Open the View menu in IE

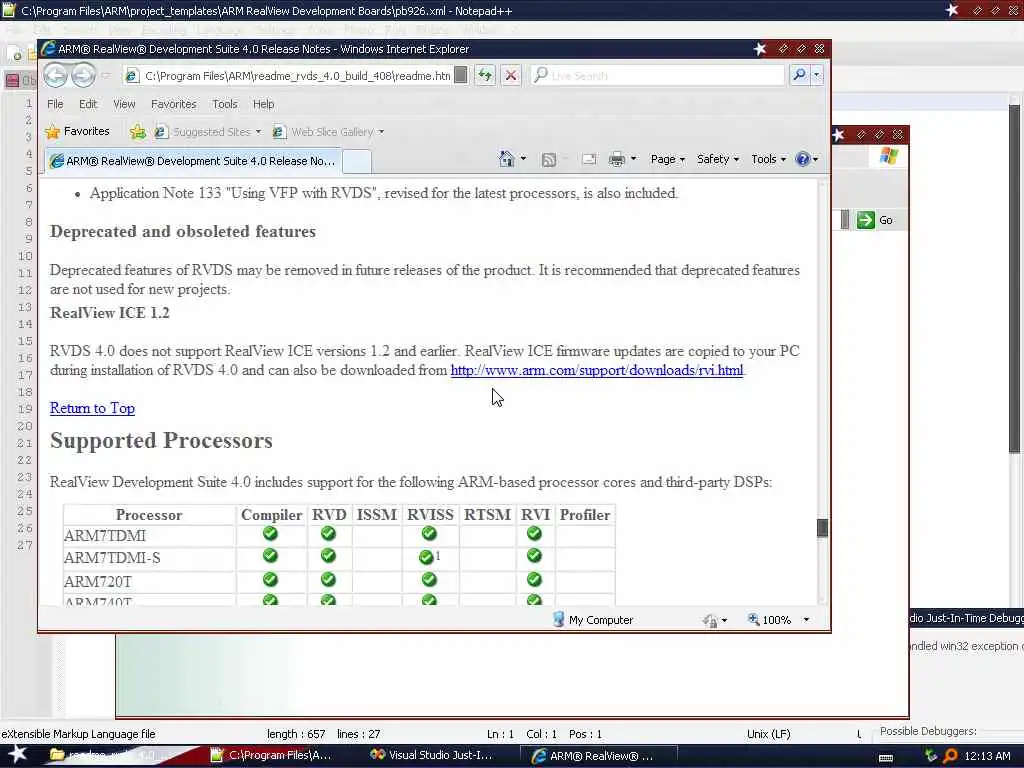click(124, 104)
